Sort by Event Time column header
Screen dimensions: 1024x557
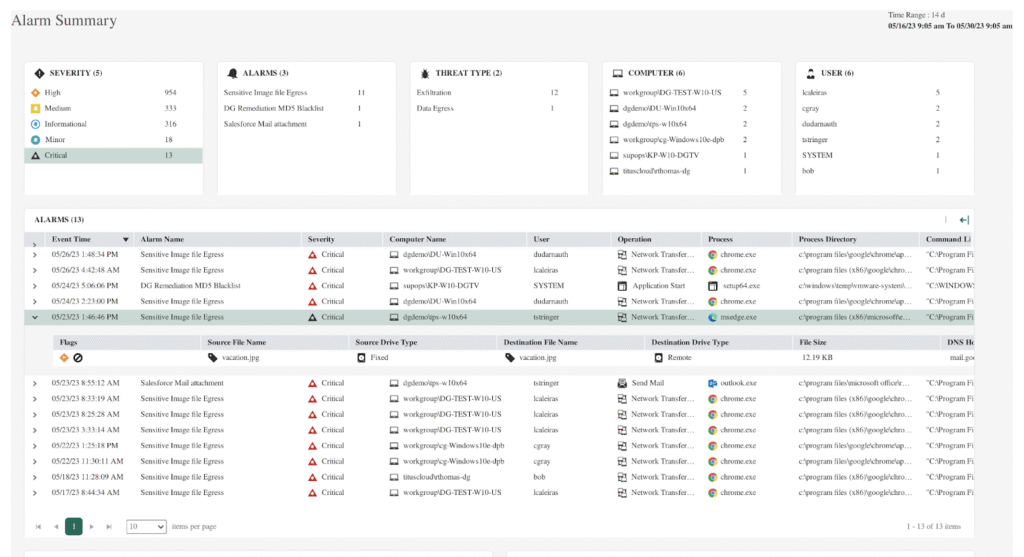[x=71, y=240]
